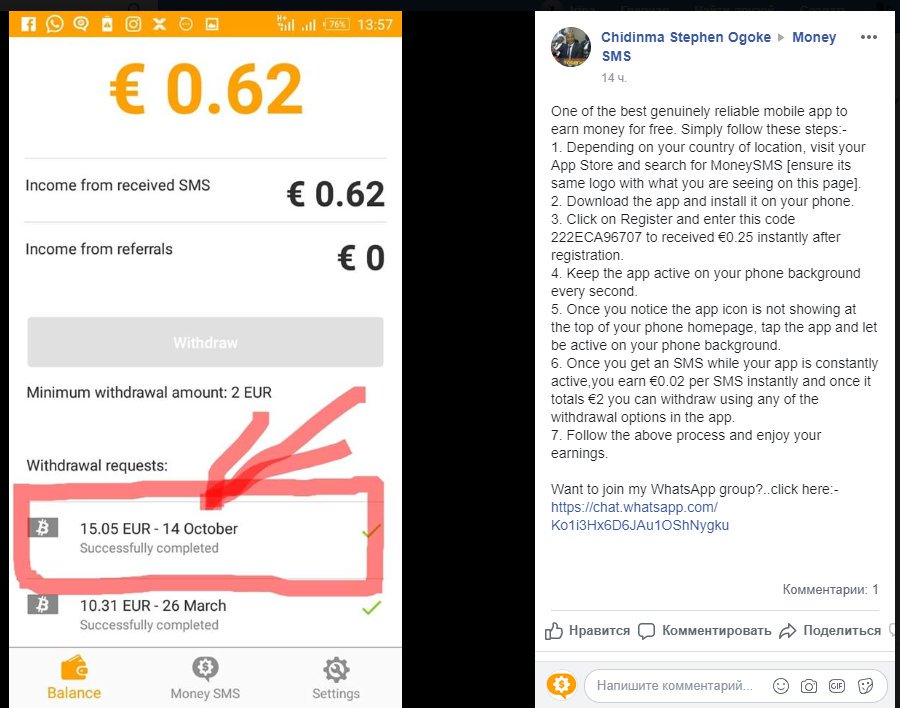Insert a GIF using the GIF icon

pos(837,686)
